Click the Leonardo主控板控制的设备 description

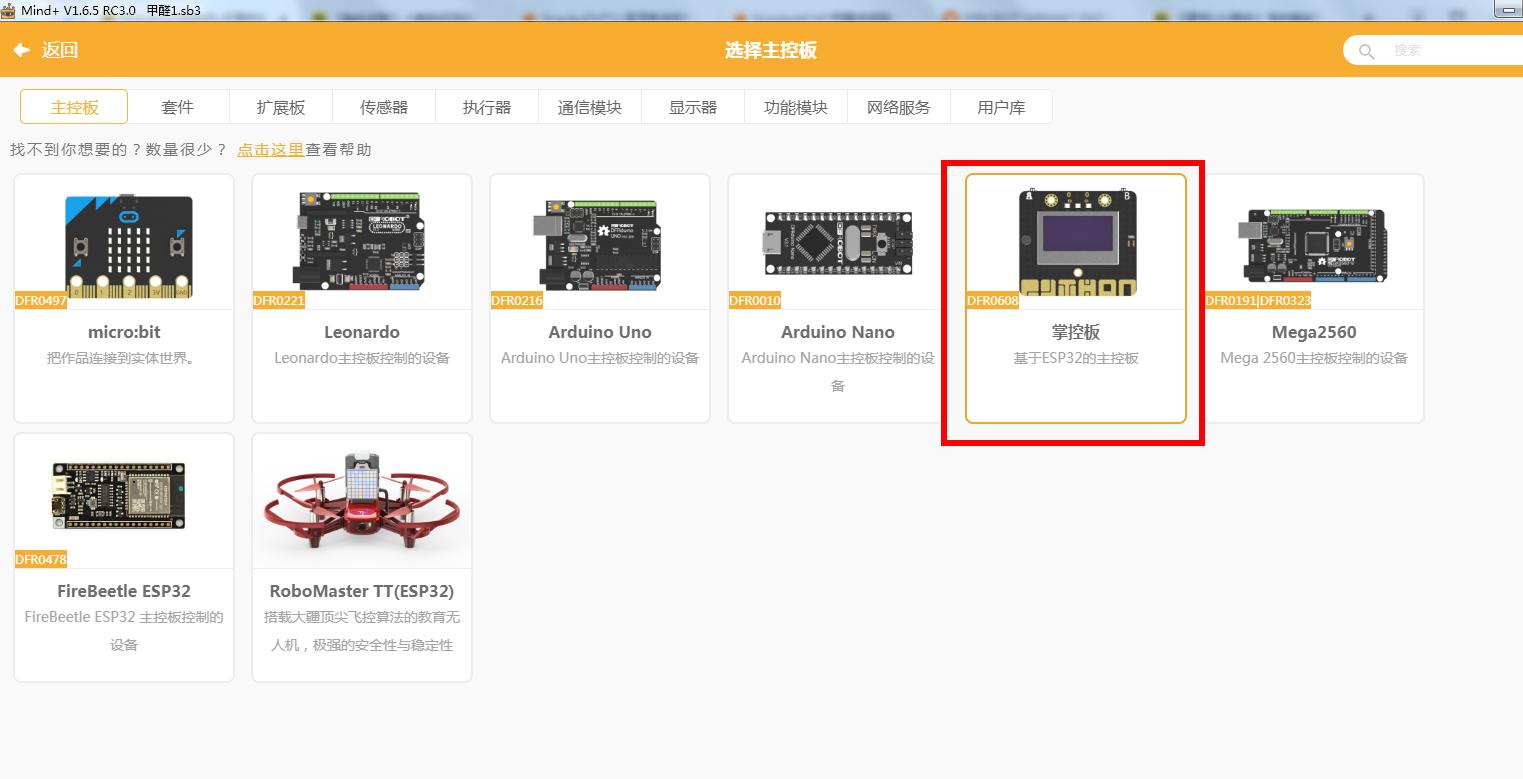pyautogui.click(x=362, y=358)
